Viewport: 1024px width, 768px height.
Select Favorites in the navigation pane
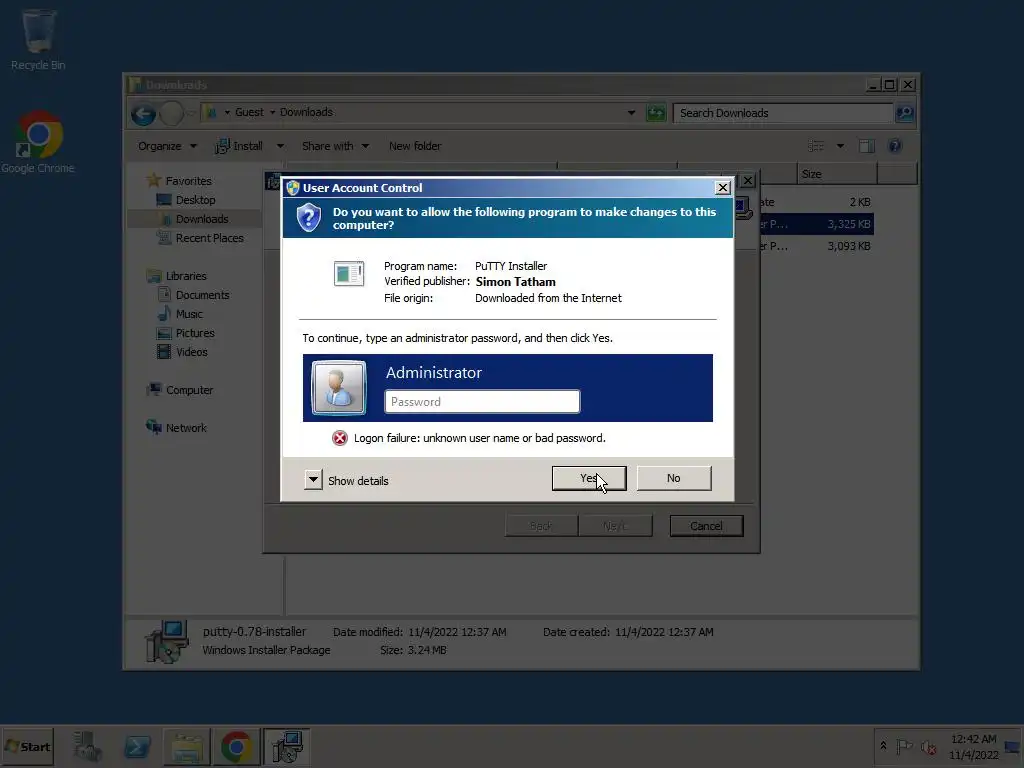(x=188, y=181)
